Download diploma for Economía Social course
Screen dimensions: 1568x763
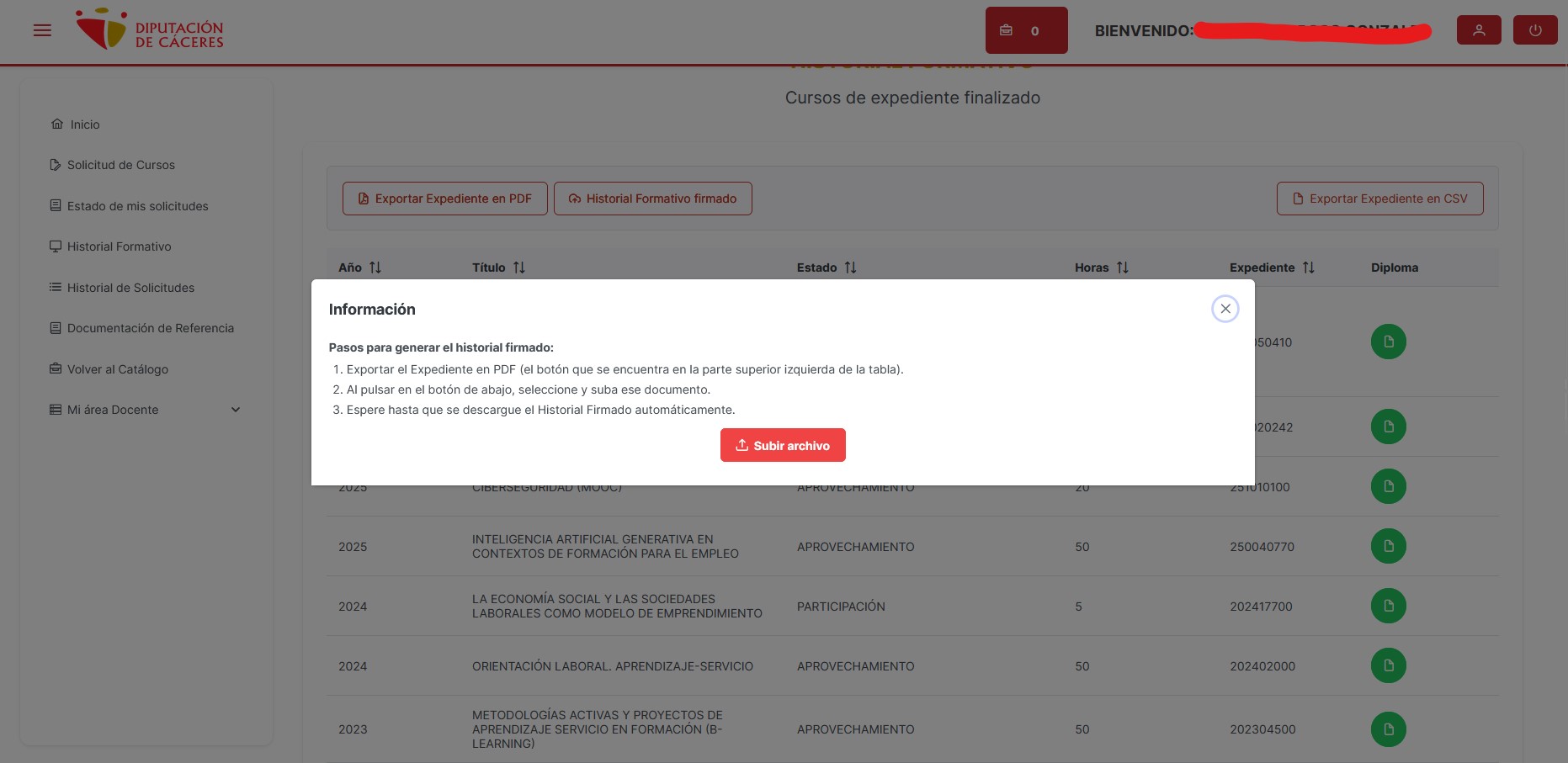[x=1388, y=607]
